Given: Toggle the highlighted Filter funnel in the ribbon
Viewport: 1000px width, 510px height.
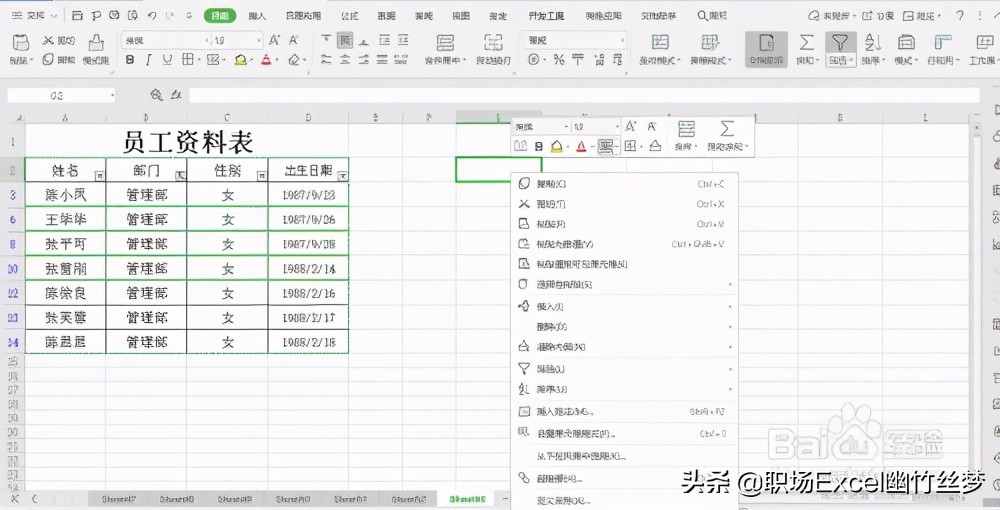Looking at the screenshot, I should click(840, 43).
